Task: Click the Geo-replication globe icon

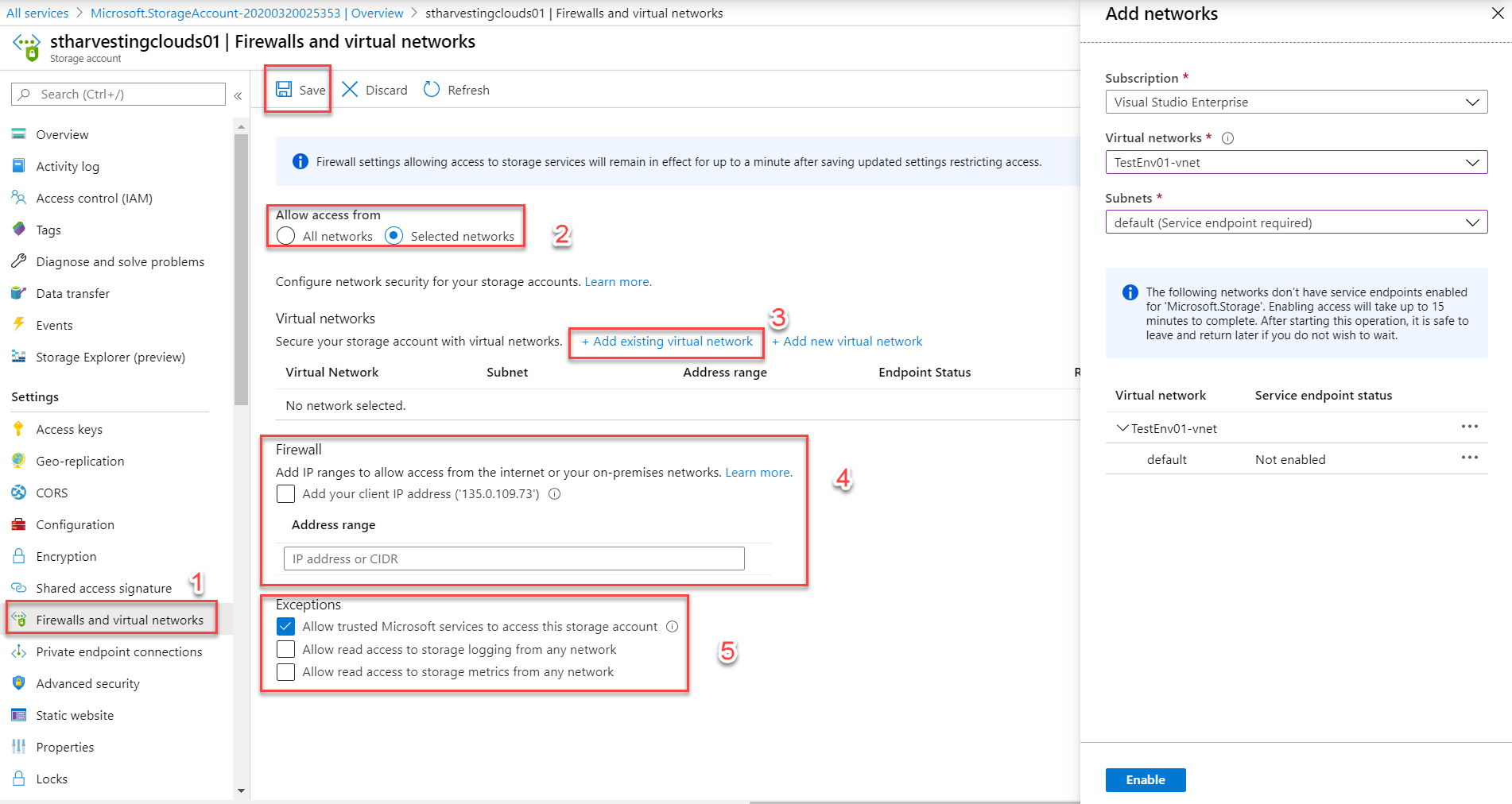Action: pyautogui.click(x=19, y=461)
